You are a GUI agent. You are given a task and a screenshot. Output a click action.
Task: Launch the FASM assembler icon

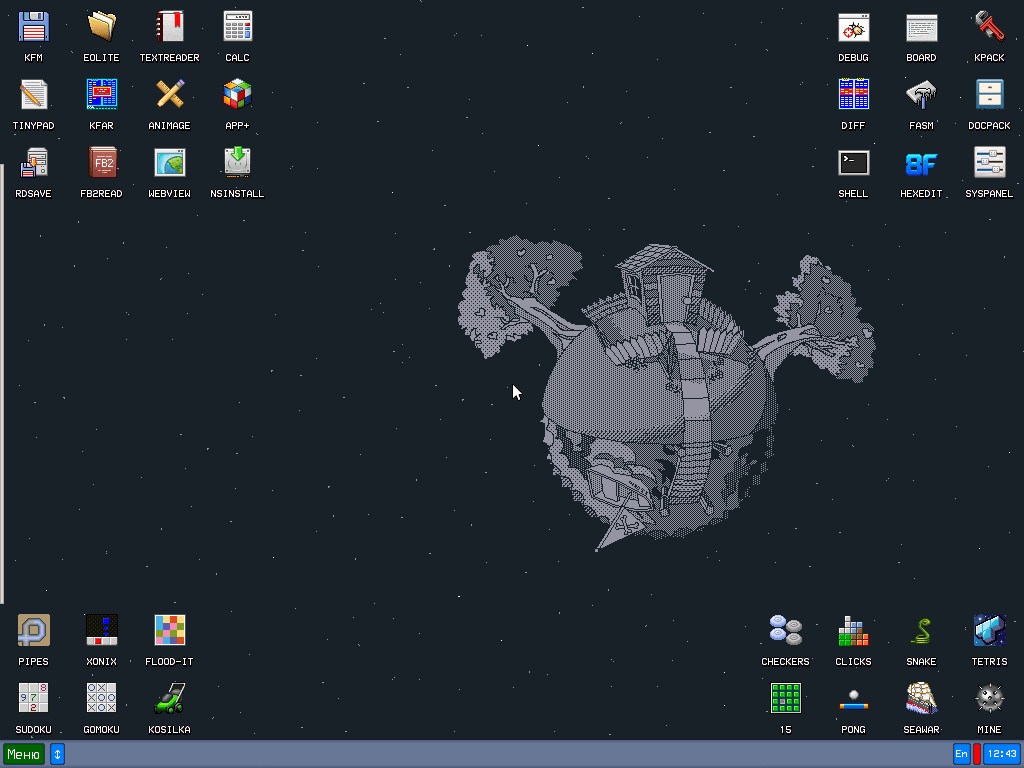point(921,95)
